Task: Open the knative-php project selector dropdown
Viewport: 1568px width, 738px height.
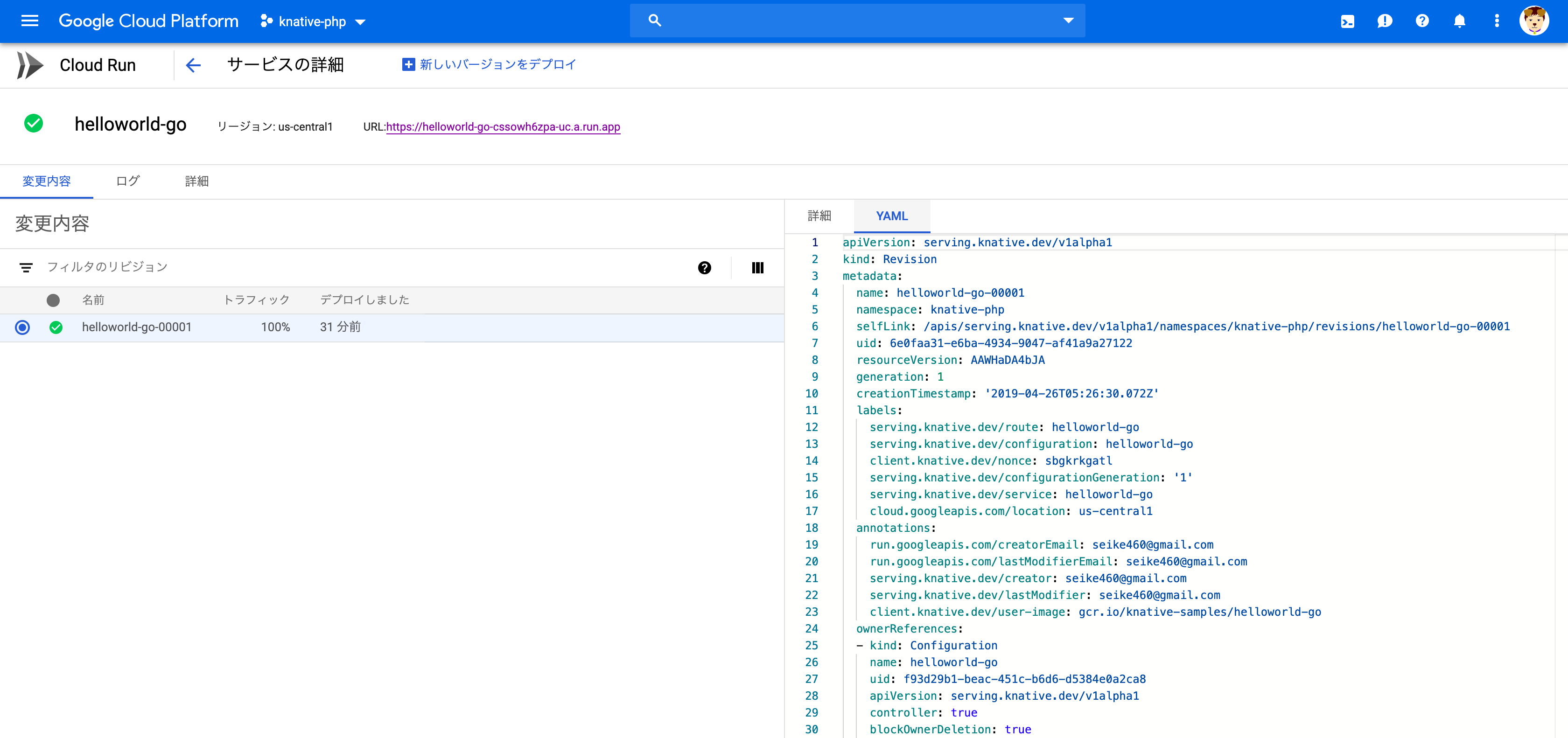Action: [x=313, y=21]
